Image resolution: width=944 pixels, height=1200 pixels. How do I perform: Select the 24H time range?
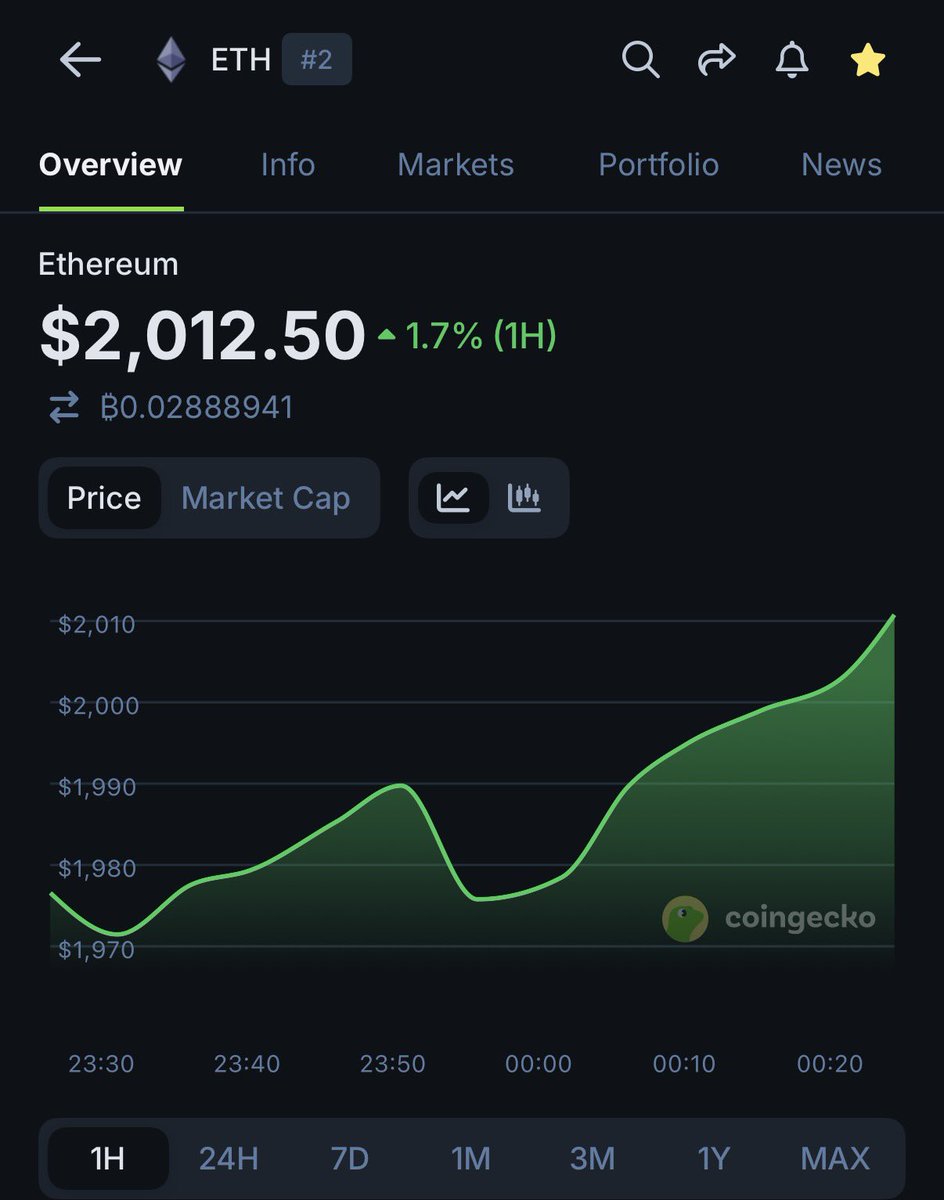(228, 1158)
